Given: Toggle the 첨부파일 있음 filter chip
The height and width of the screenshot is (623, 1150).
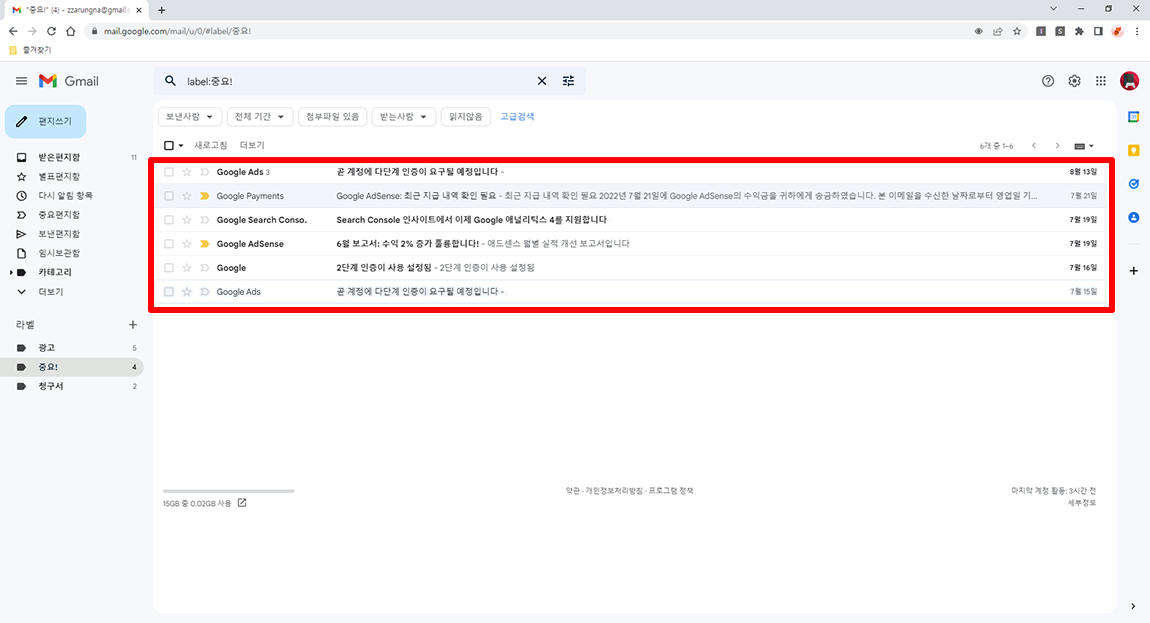Looking at the screenshot, I should coord(332,117).
